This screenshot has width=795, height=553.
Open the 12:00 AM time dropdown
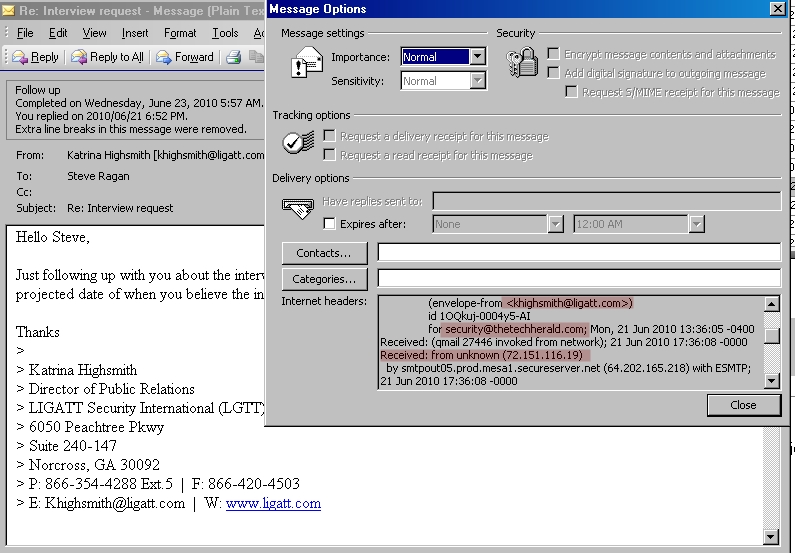point(696,224)
